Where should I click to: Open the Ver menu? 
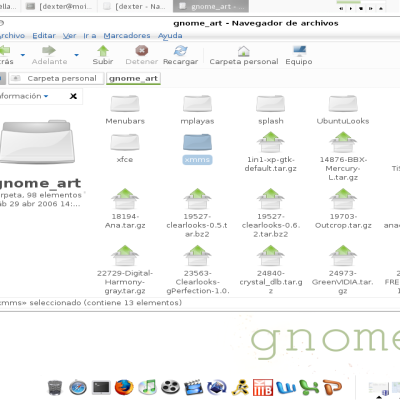(x=69, y=35)
